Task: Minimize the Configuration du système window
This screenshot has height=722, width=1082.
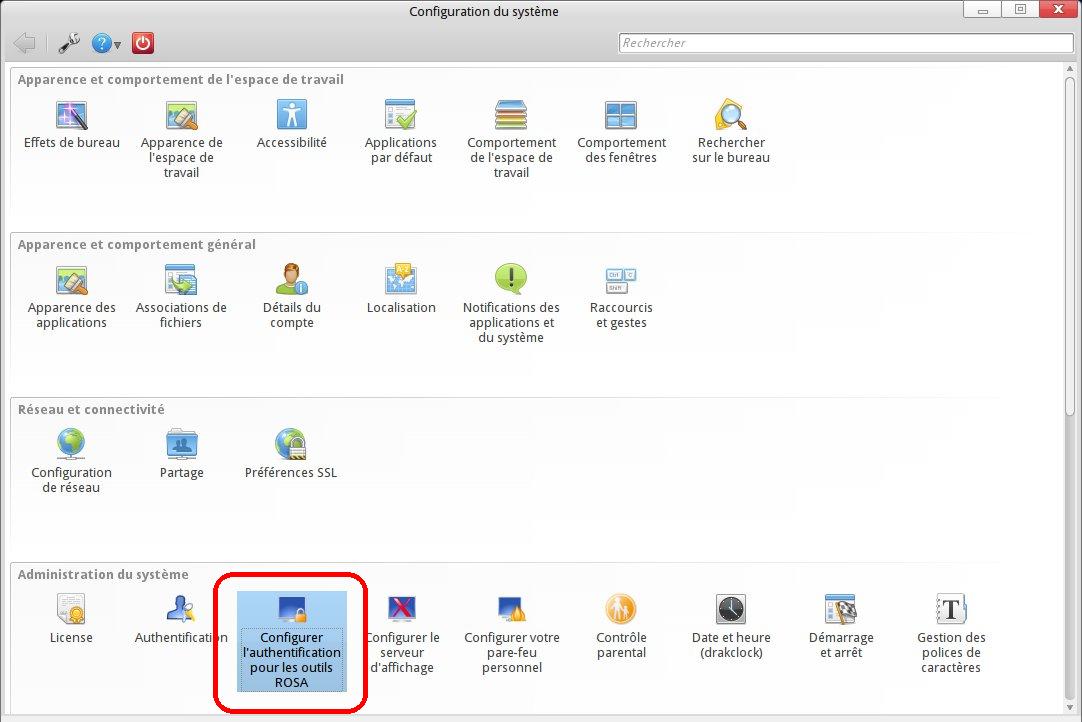Action: pyautogui.click(x=983, y=10)
